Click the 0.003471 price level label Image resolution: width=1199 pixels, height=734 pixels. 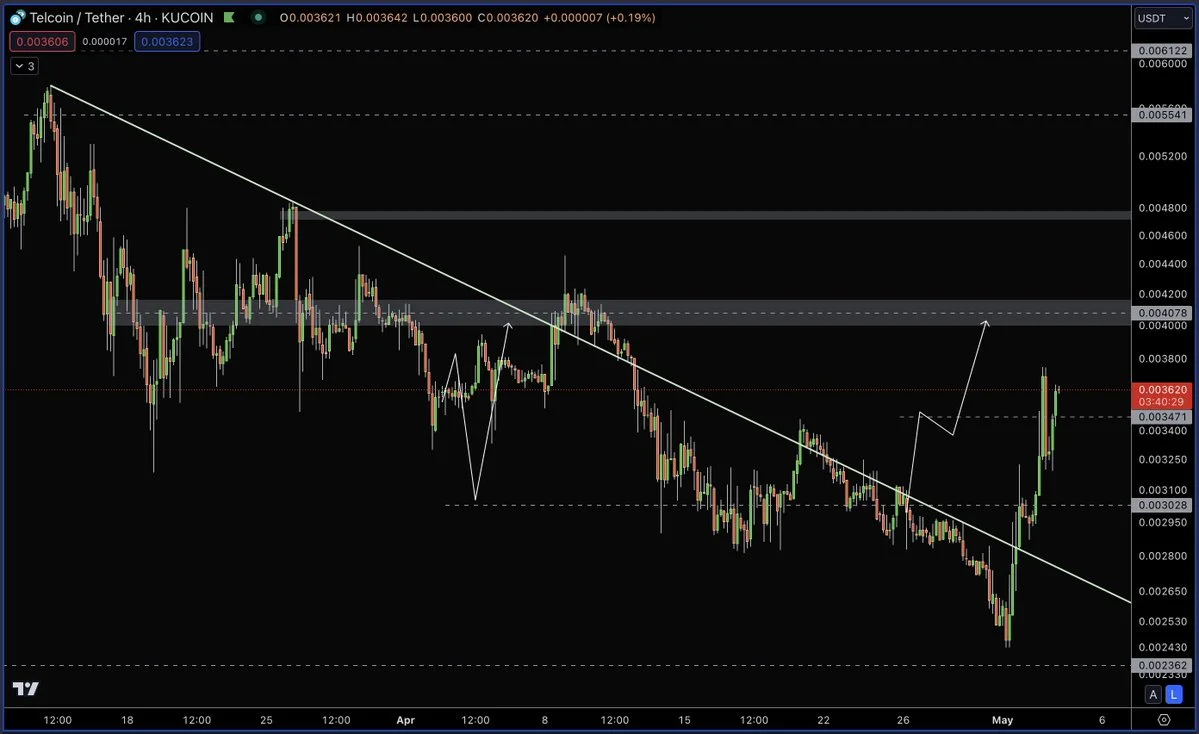tap(1162, 417)
